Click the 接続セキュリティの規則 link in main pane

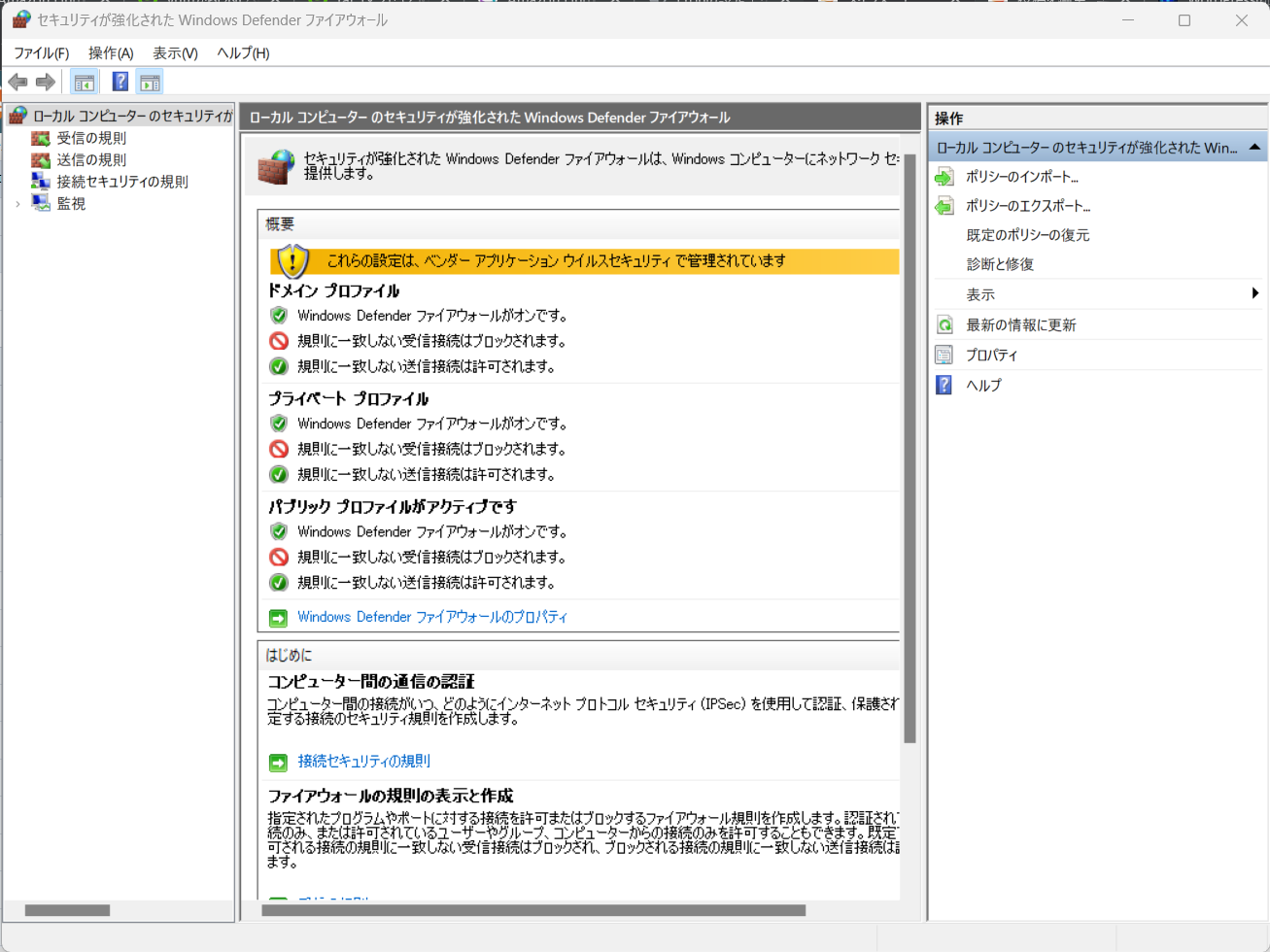pyautogui.click(x=363, y=762)
